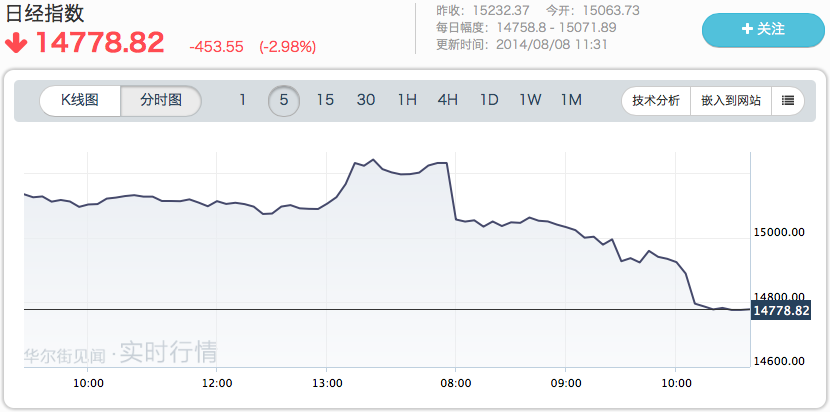Switch to 分时图 chart view
830x412 pixels.
click(x=161, y=100)
